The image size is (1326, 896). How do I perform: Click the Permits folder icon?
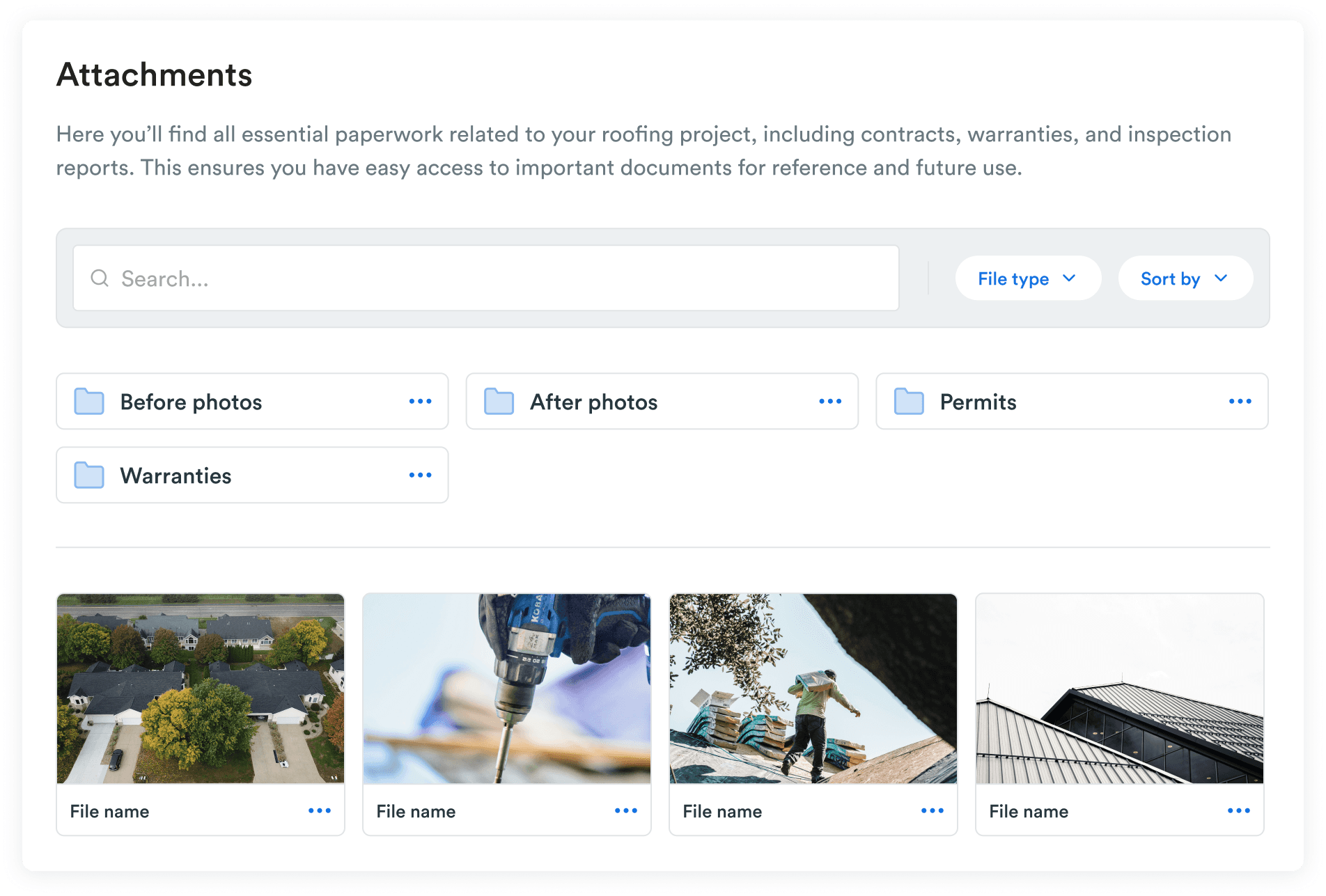click(909, 402)
